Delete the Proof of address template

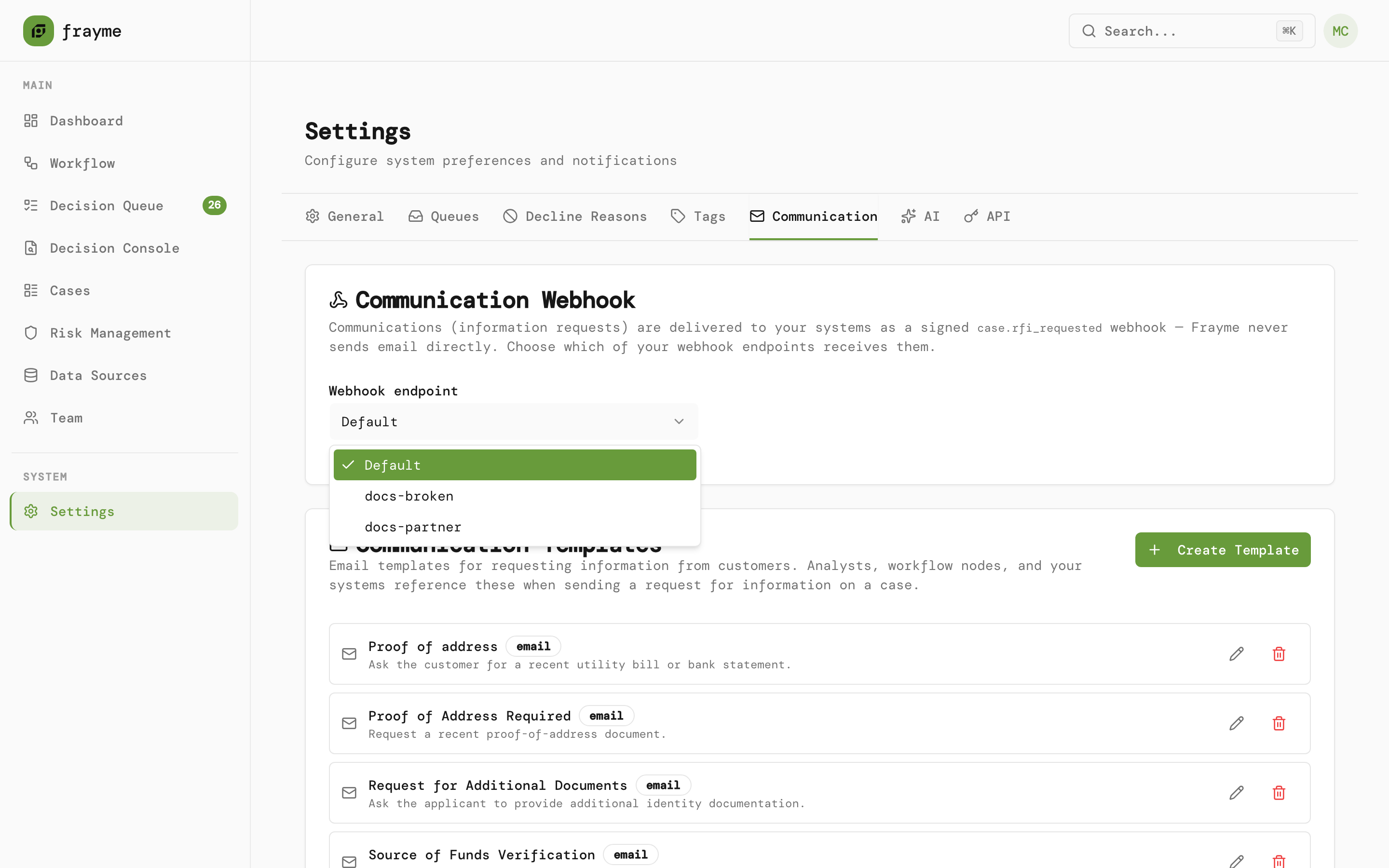(1279, 654)
